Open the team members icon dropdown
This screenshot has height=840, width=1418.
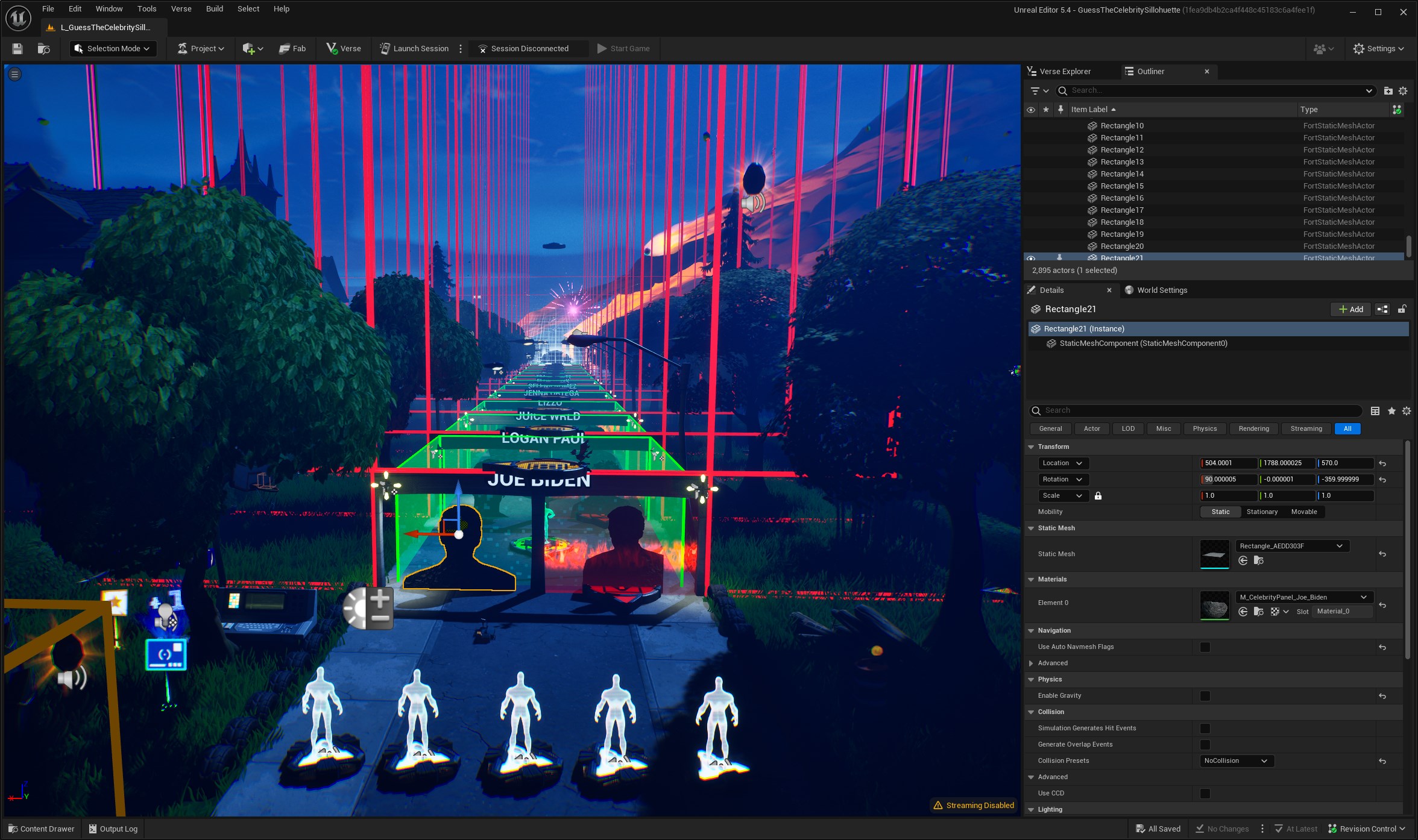tap(1323, 49)
